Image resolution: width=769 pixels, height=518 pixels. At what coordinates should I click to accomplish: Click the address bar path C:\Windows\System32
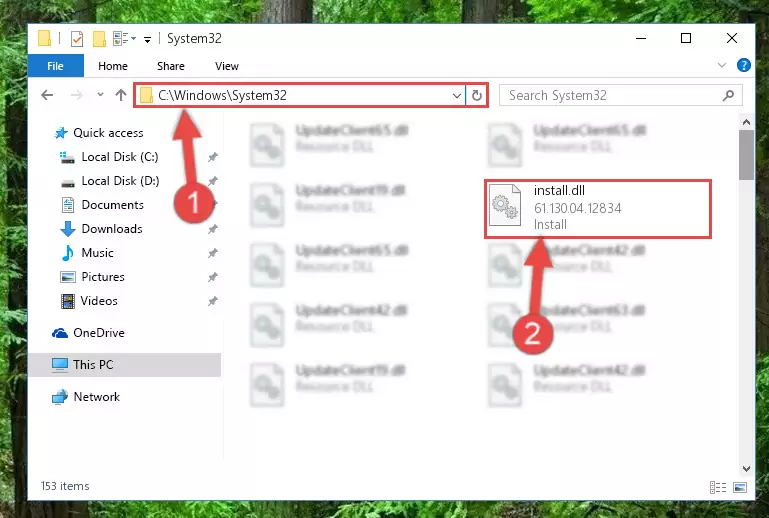[x=222, y=95]
